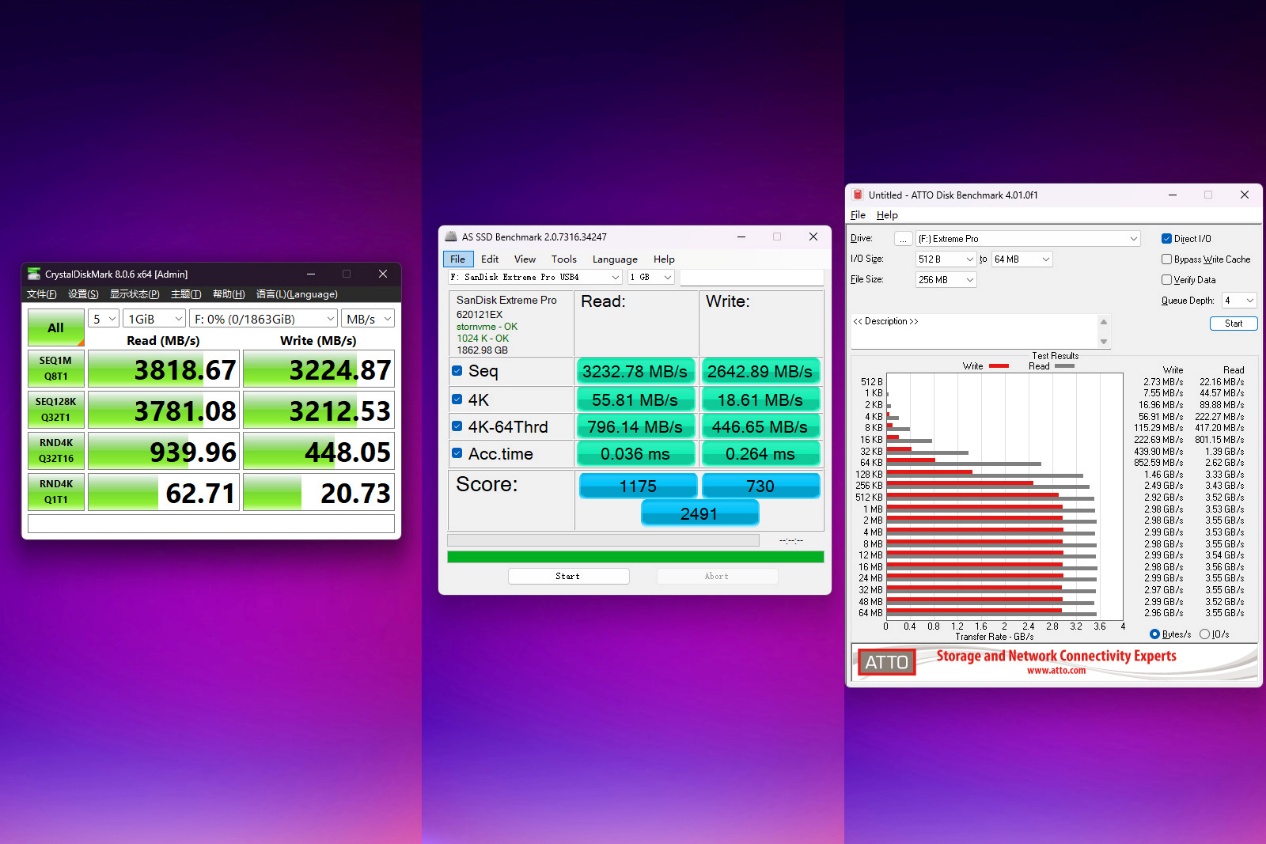Click the 939.96 read value
Image resolution: width=1266 pixels, height=844 pixels.
164,451
